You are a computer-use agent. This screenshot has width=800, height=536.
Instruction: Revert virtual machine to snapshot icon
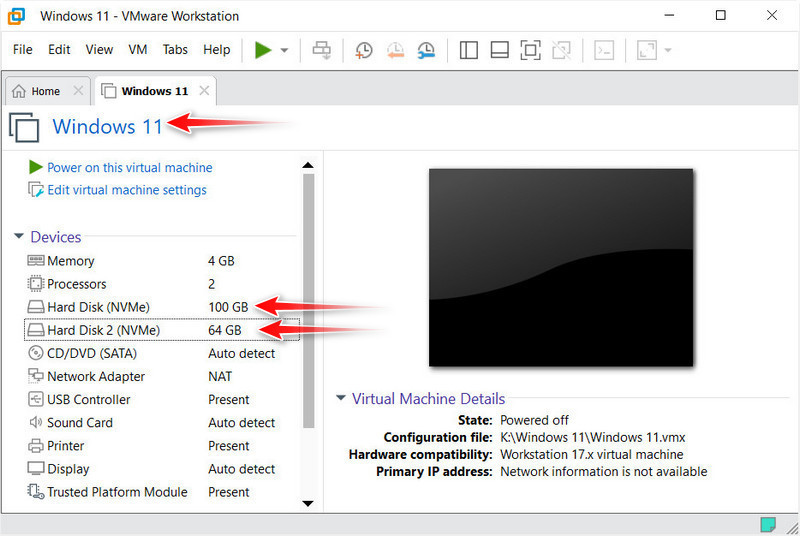click(395, 50)
